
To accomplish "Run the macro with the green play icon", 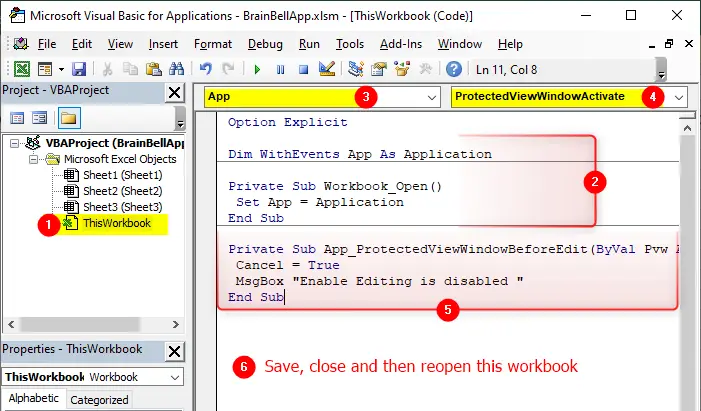I will point(257,69).
